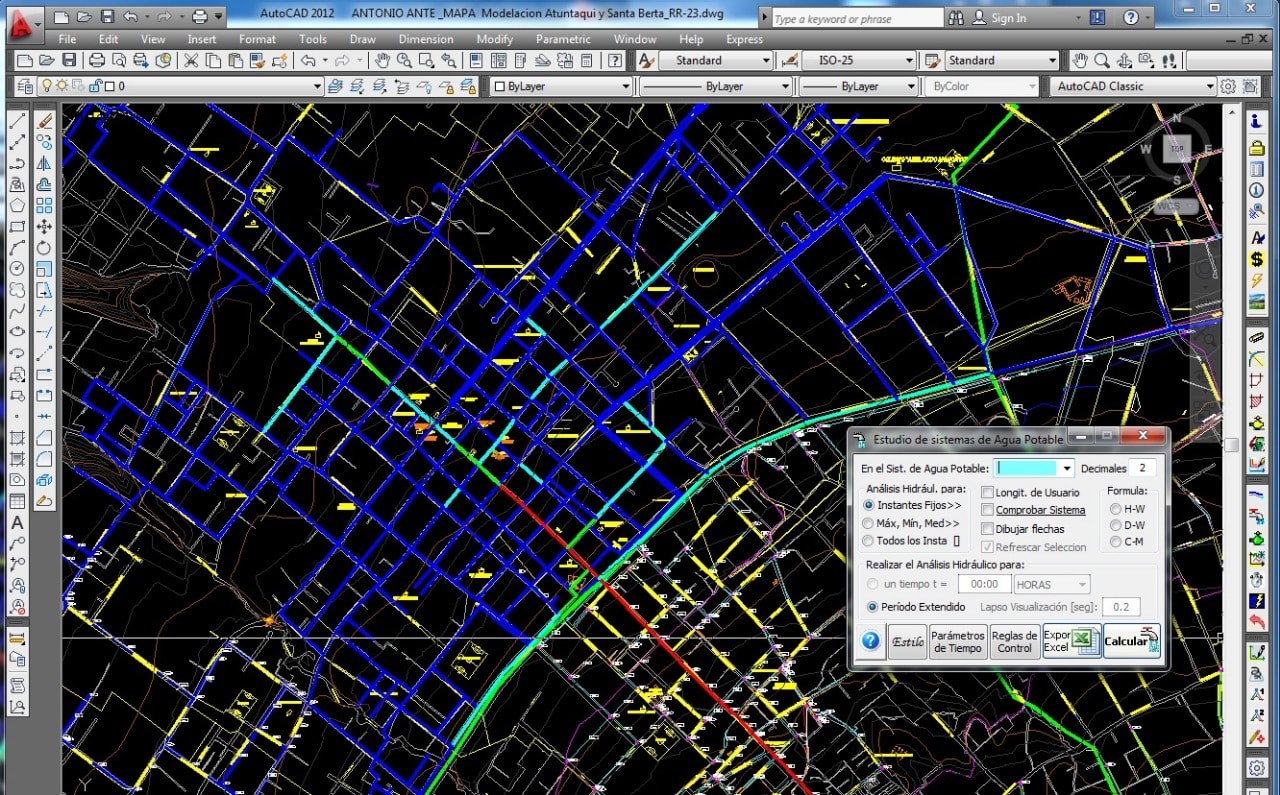
Task: Select the Line tool in Draw toolbar
Action: coord(17,121)
